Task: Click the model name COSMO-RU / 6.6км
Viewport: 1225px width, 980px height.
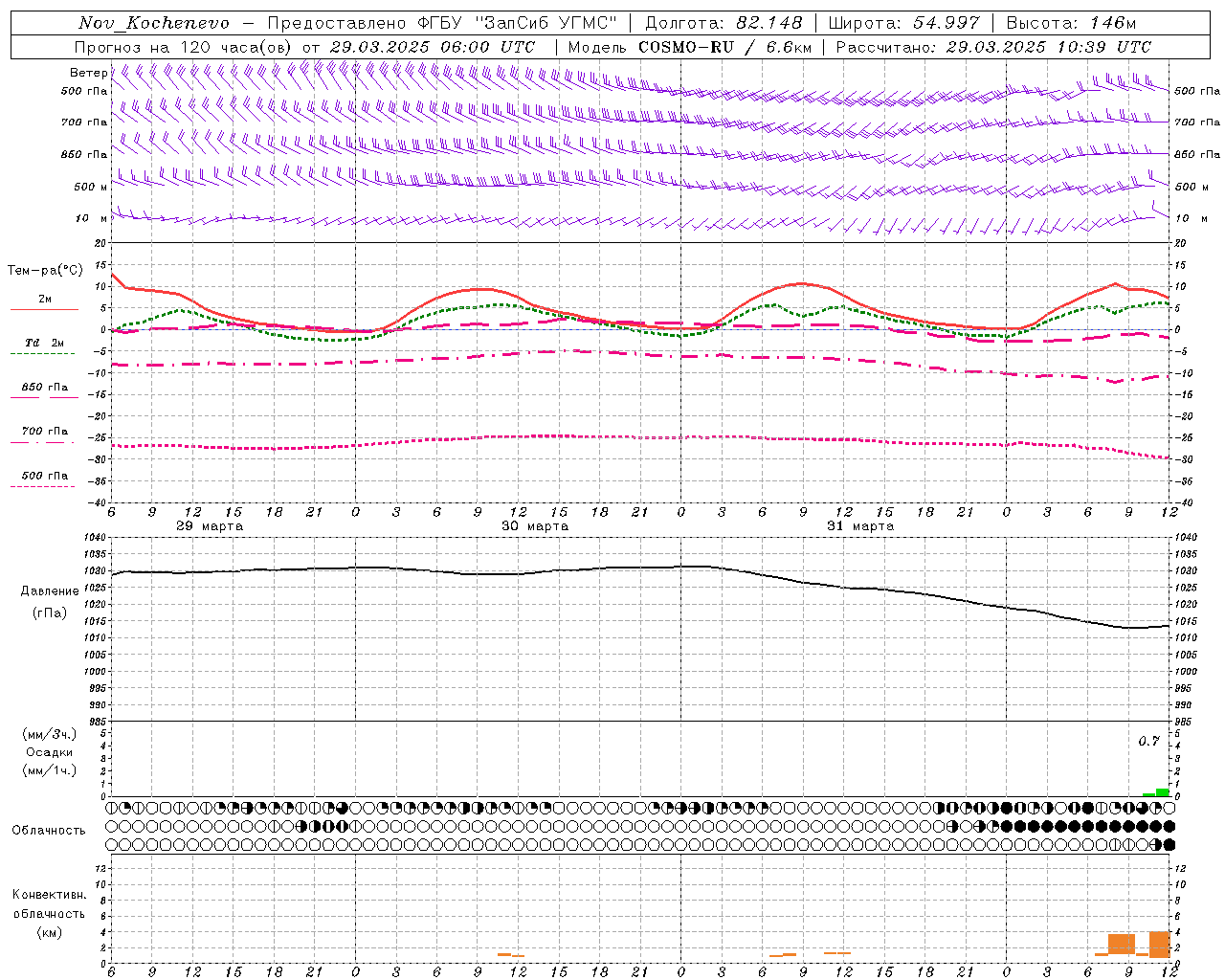Action: click(x=725, y=47)
